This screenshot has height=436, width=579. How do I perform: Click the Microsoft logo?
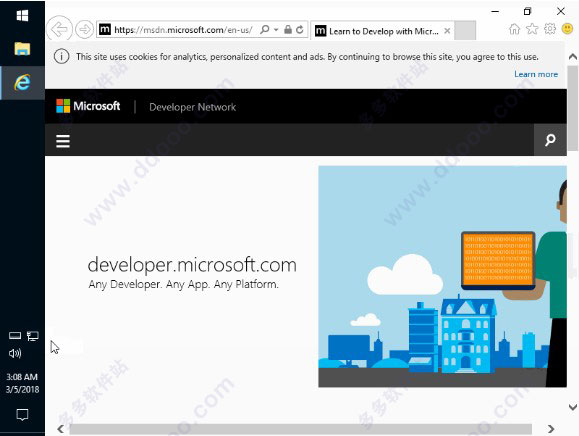pyautogui.click(x=88, y=106)
